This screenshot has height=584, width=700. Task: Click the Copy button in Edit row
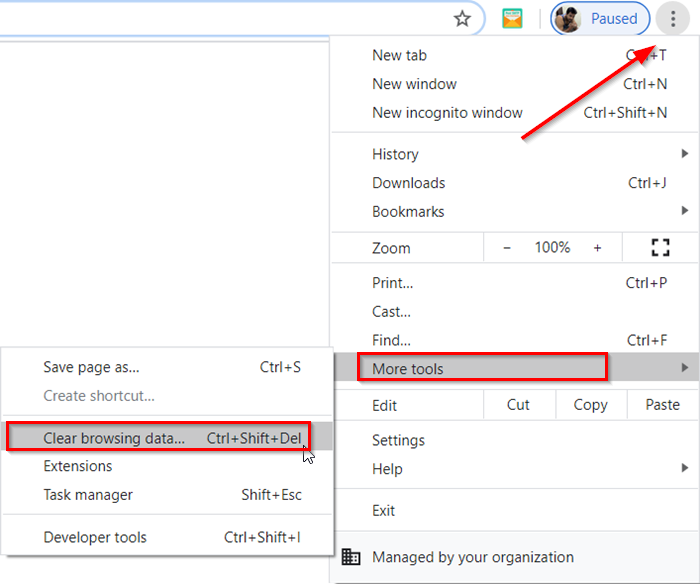click(591, 405)
